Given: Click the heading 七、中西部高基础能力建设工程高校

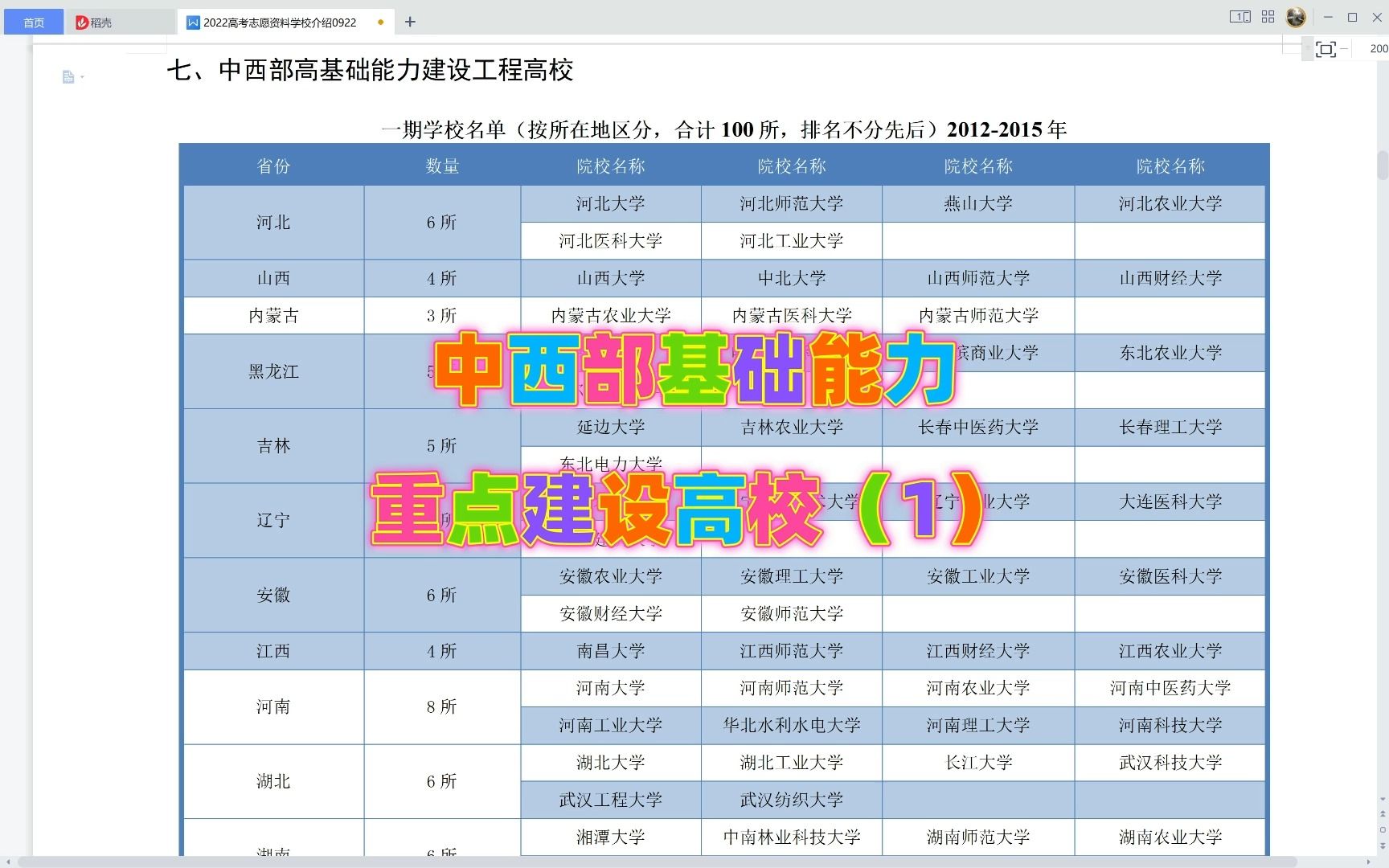Looking at the screenshot, I should [370, 71].
